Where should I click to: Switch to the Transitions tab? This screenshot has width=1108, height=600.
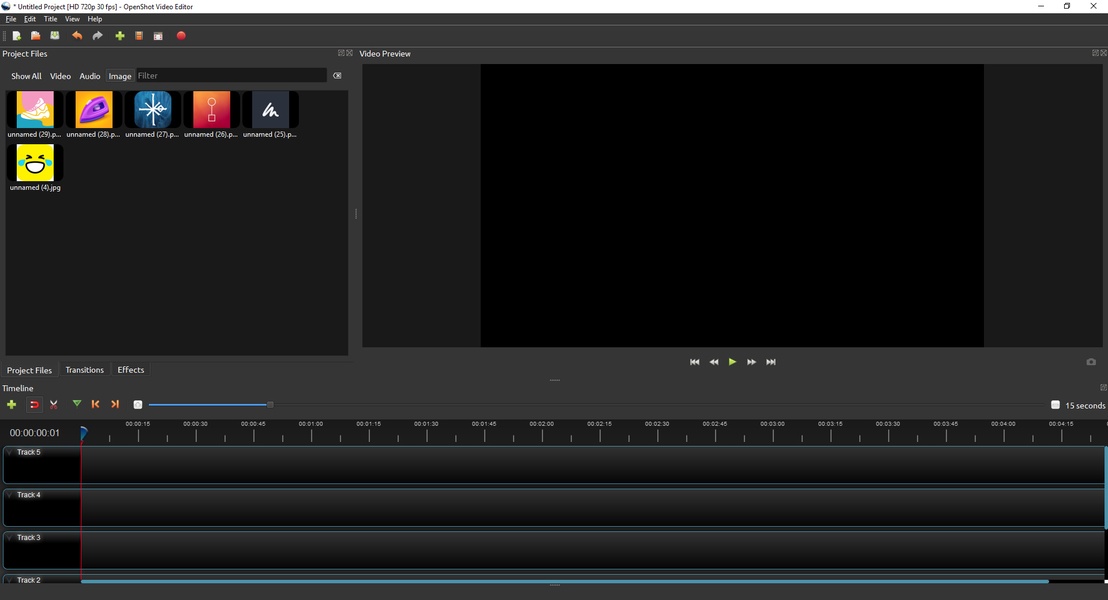click(x=85, y=370)
